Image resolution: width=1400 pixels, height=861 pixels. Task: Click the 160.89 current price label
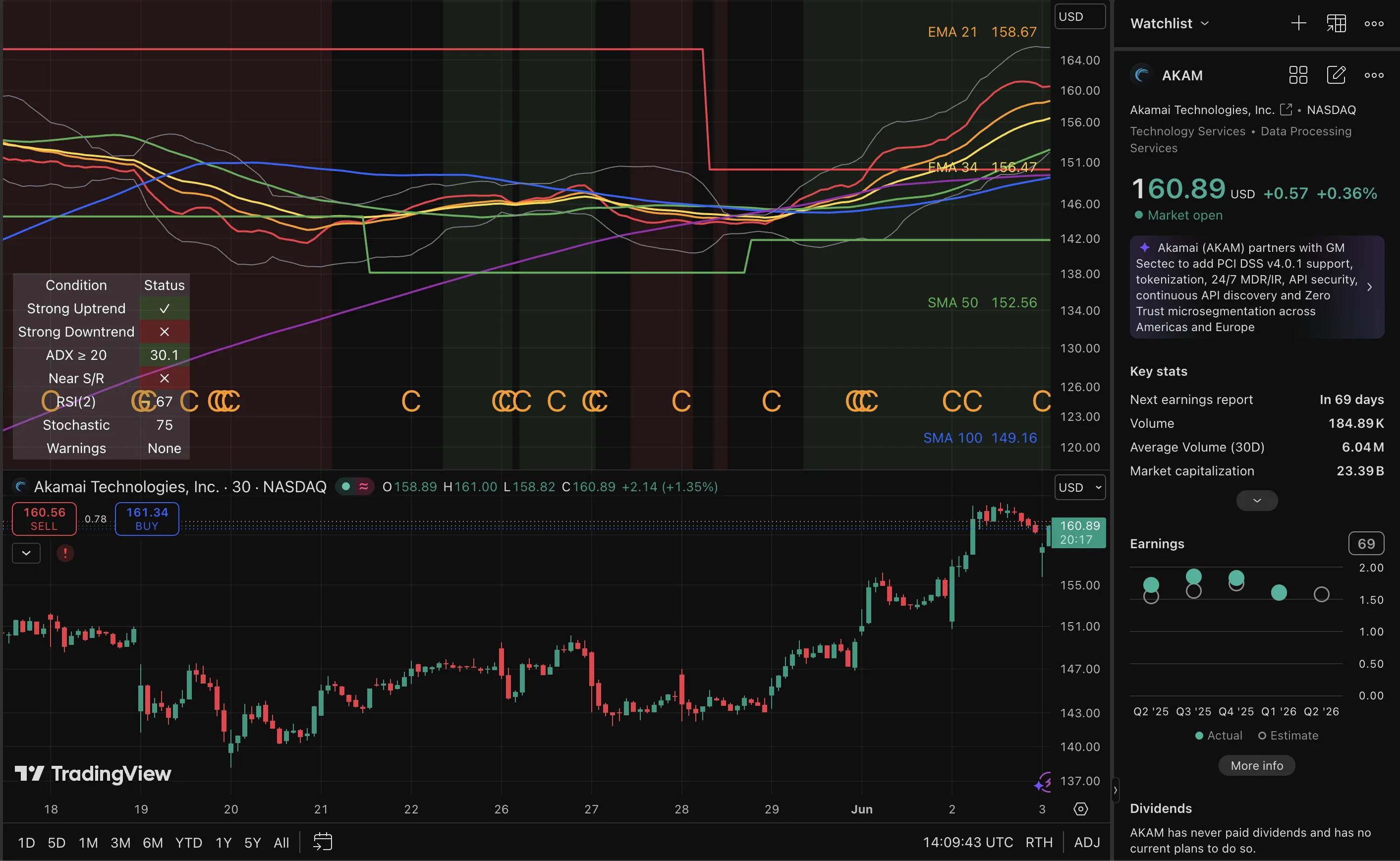click(x=1079, y=532)
